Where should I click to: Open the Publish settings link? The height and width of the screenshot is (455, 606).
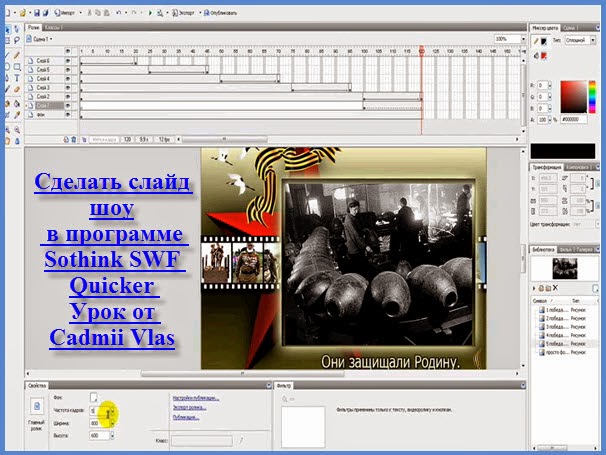(x=196, y=398)
